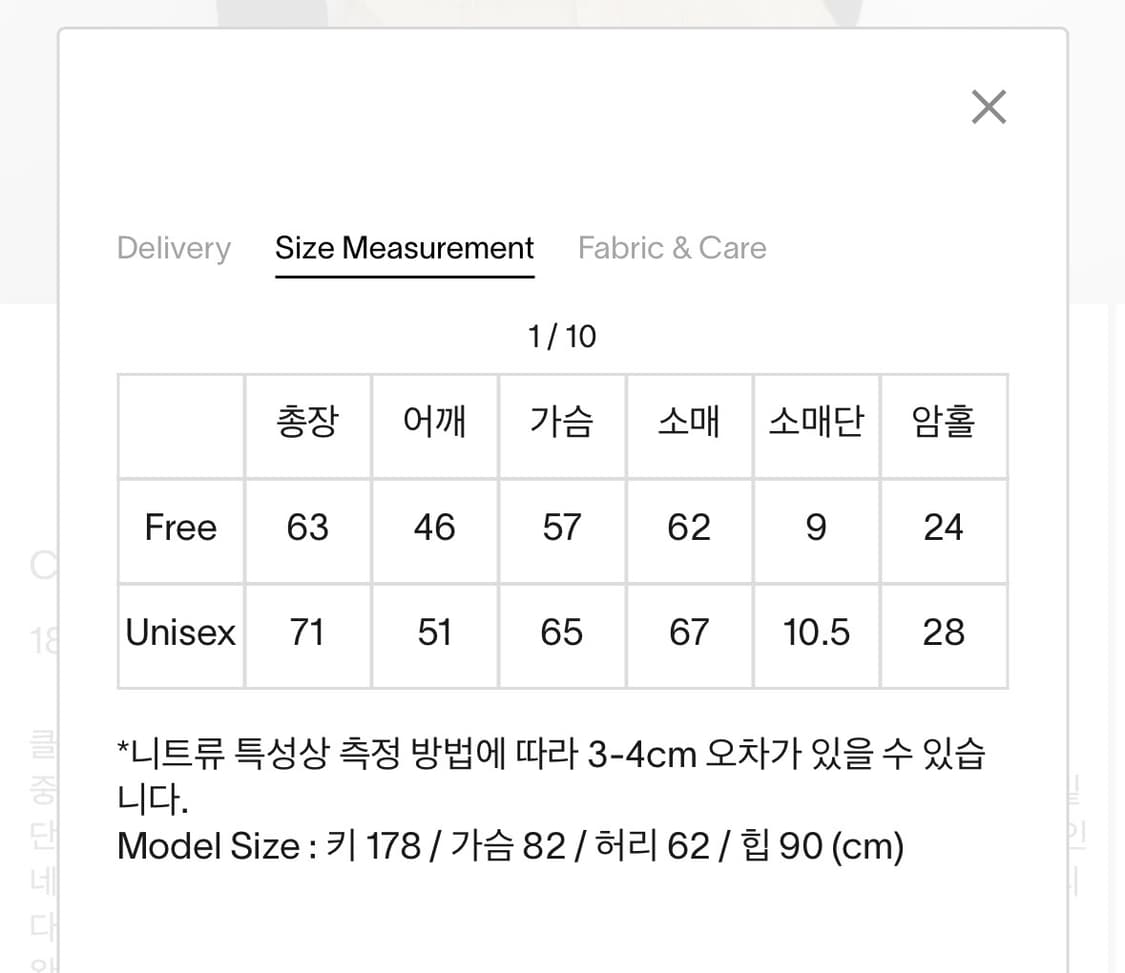
Task: Click the 가슴 column header
Action: point(562,423)
